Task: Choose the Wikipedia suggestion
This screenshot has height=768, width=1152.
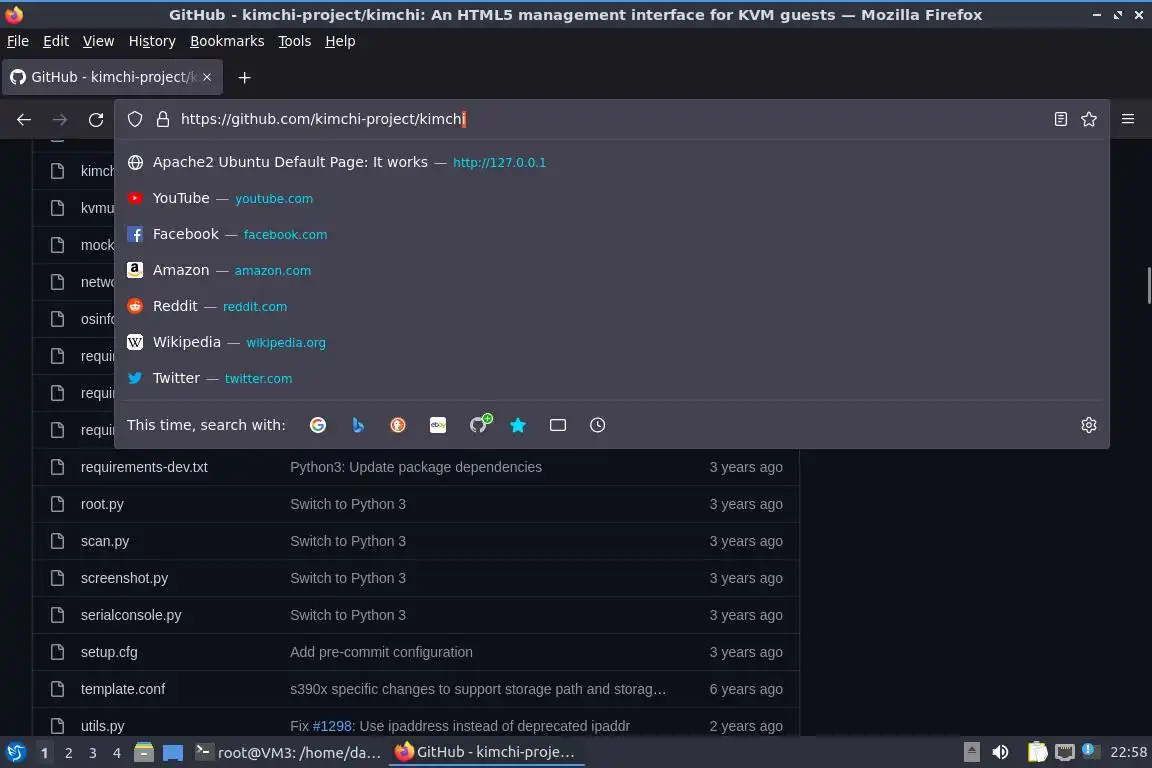Action: point(612,342)
